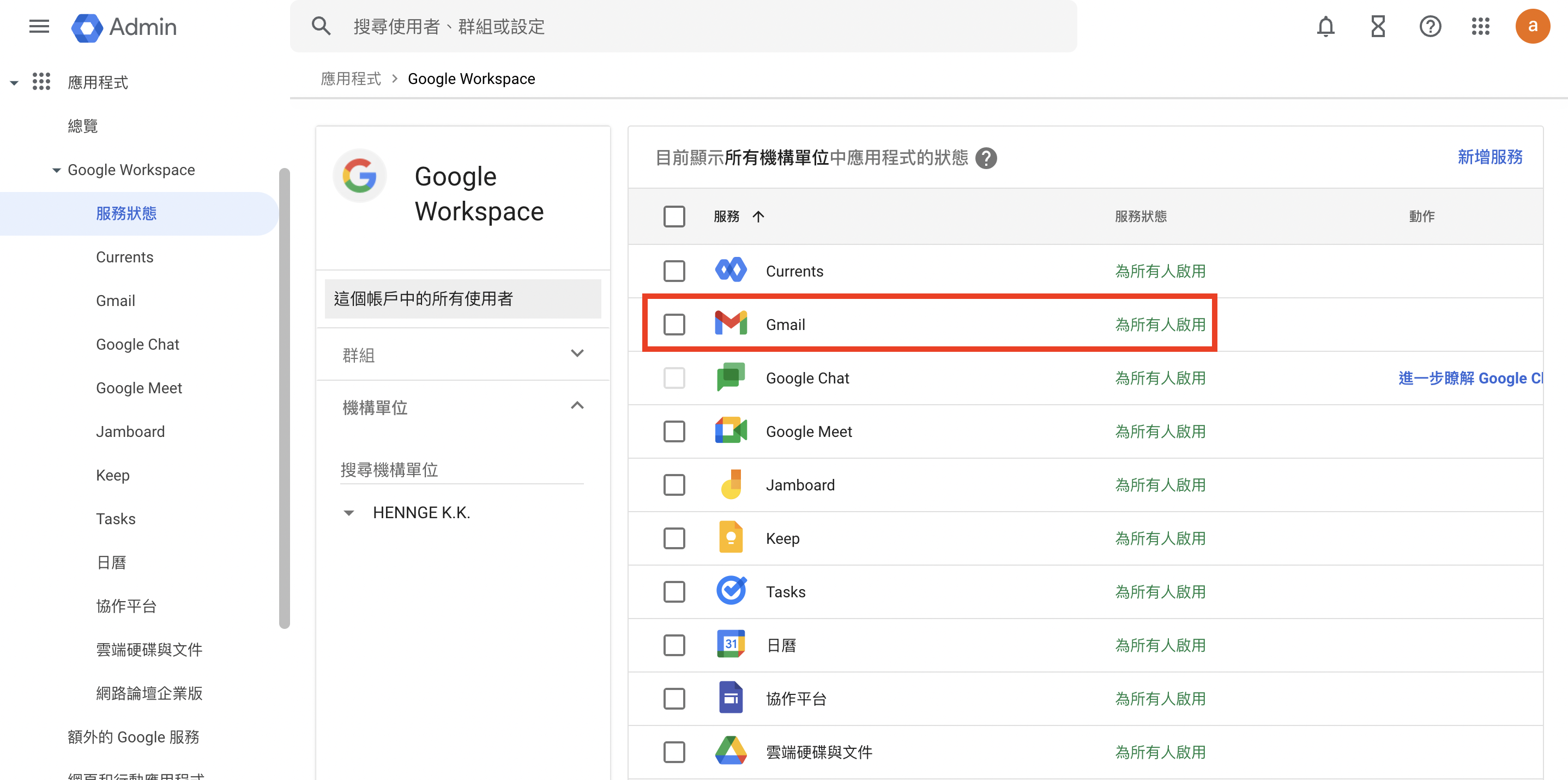Click the Sites 協作平台 icon
Screen dimensions: 1568x780
731,698
